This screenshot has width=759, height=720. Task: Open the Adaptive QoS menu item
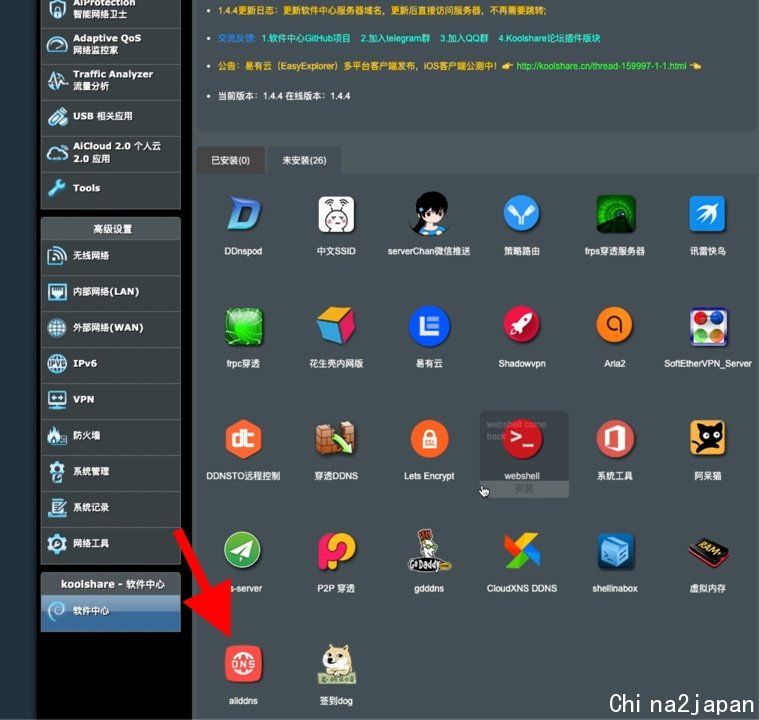[x=111, y=44]
